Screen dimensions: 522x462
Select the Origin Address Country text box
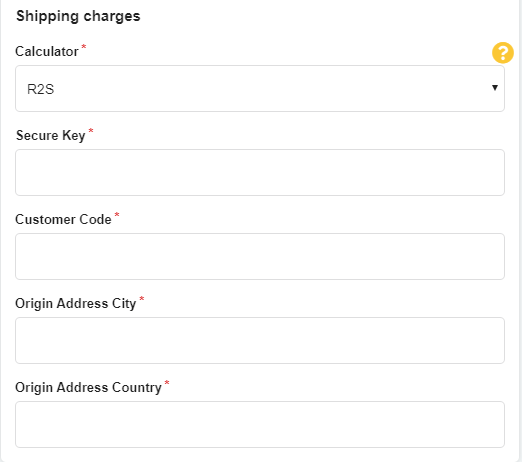(x=260, y=424)
